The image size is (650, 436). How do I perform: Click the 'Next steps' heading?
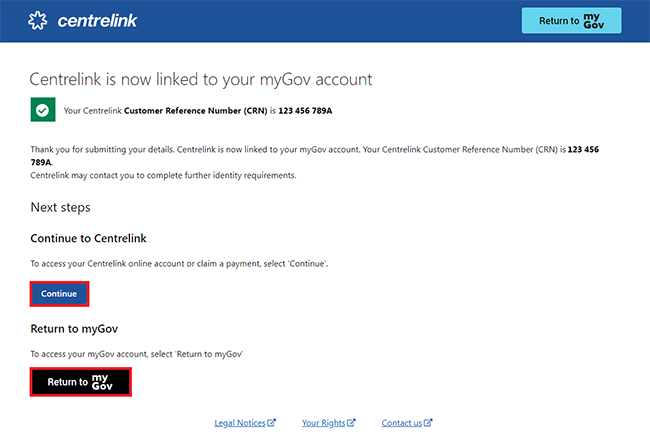tap(61, 207)
